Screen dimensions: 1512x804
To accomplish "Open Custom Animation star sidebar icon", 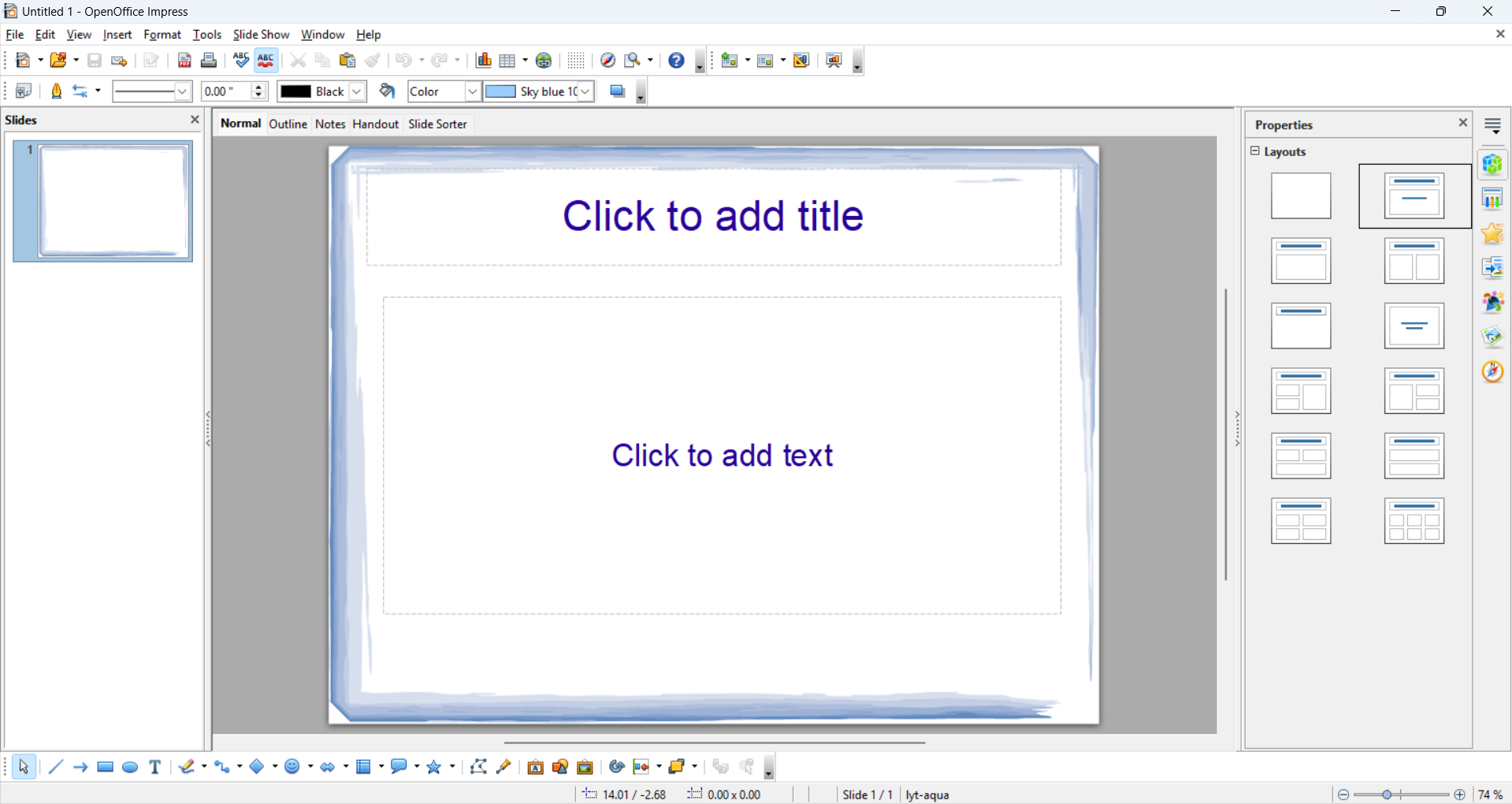I will tap(1493, 233).
